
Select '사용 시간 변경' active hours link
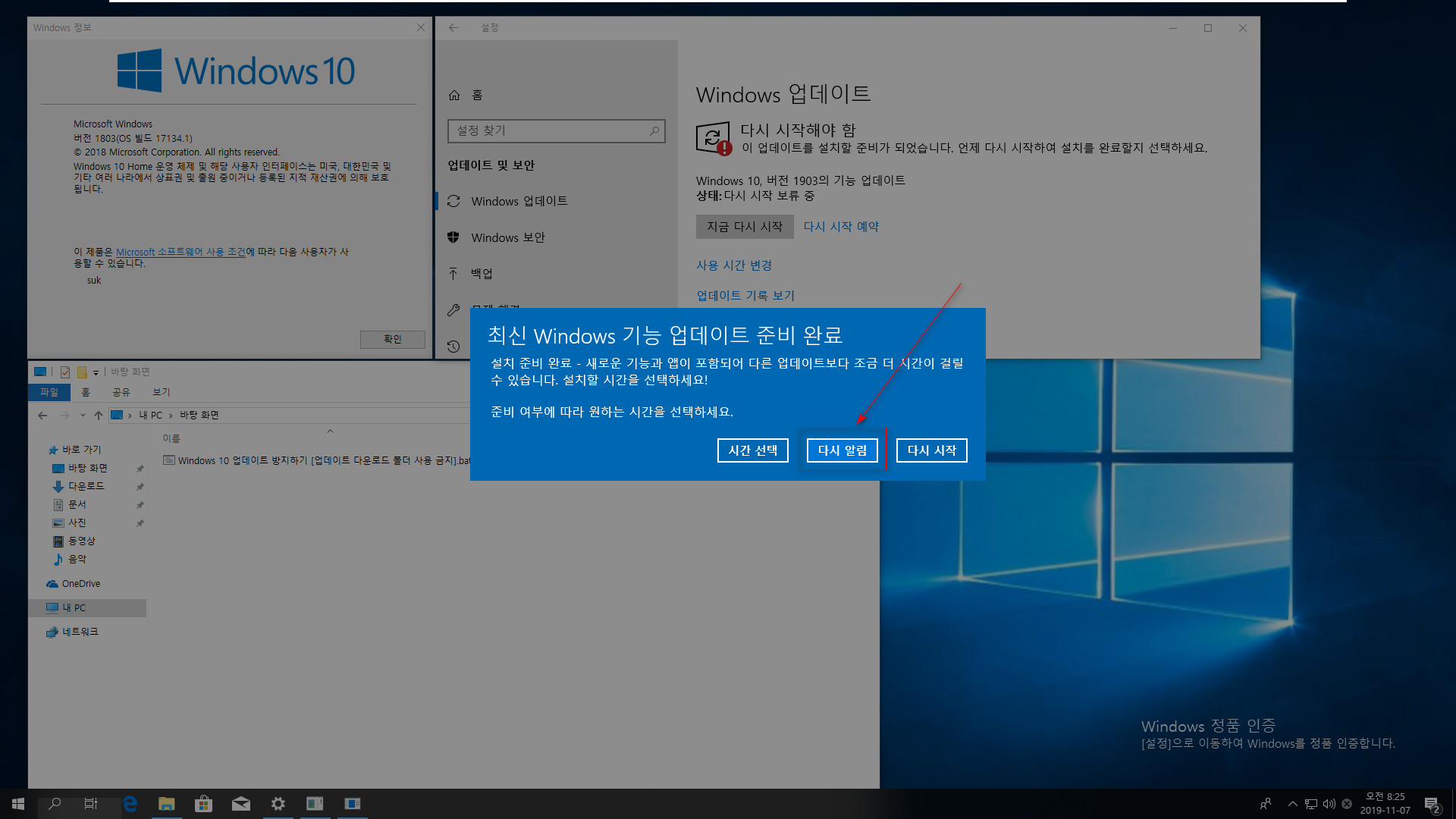click(734, 264)
